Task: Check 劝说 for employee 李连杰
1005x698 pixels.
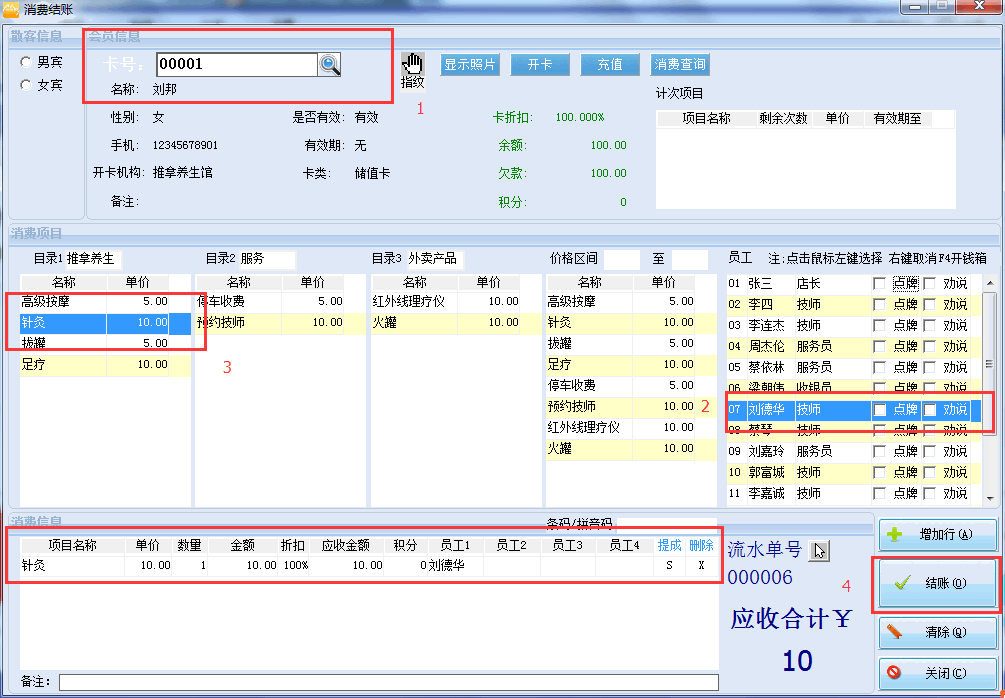Action: point(929,326)
